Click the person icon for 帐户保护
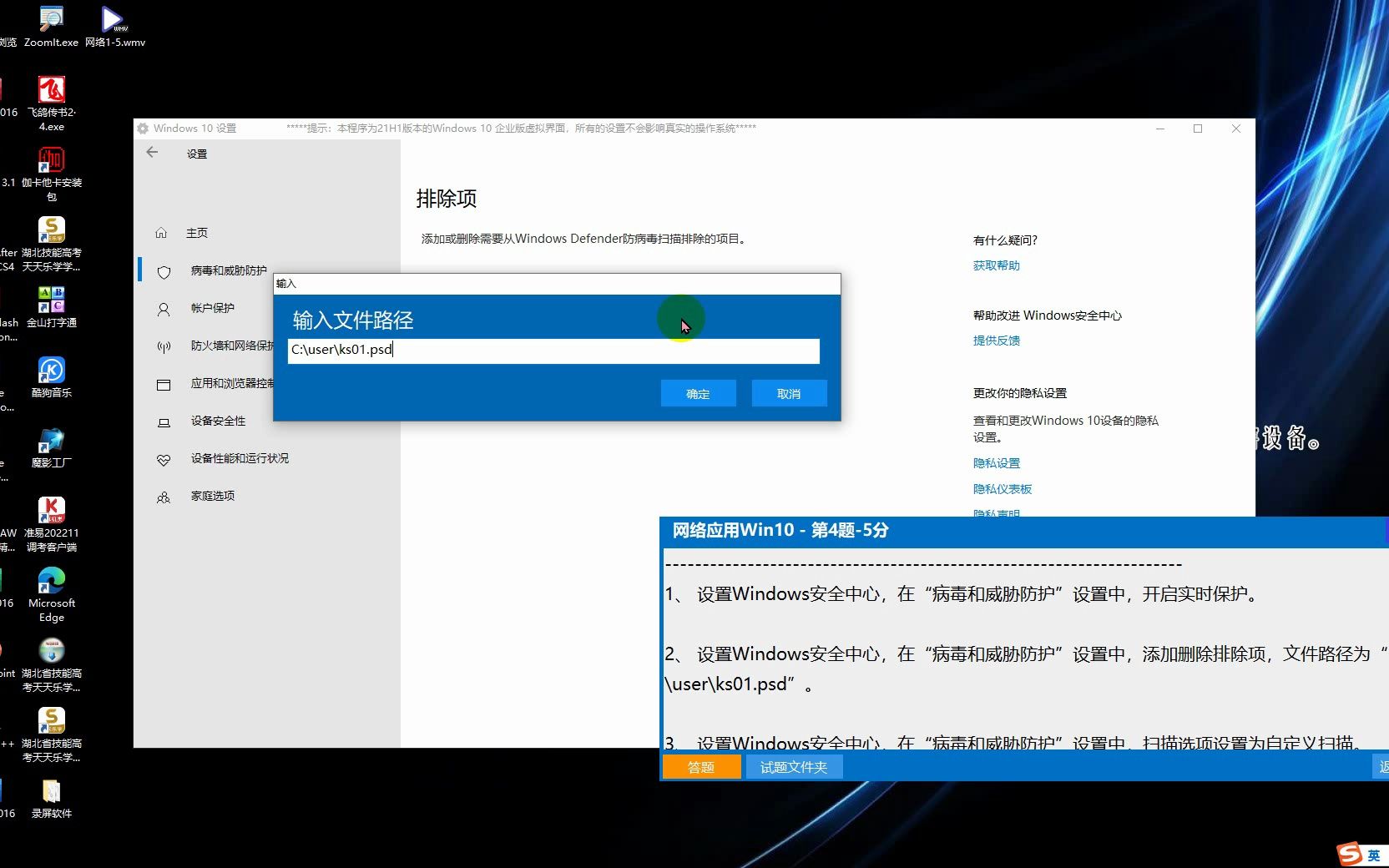1389x868 pixels. click(x=164, y=310)
